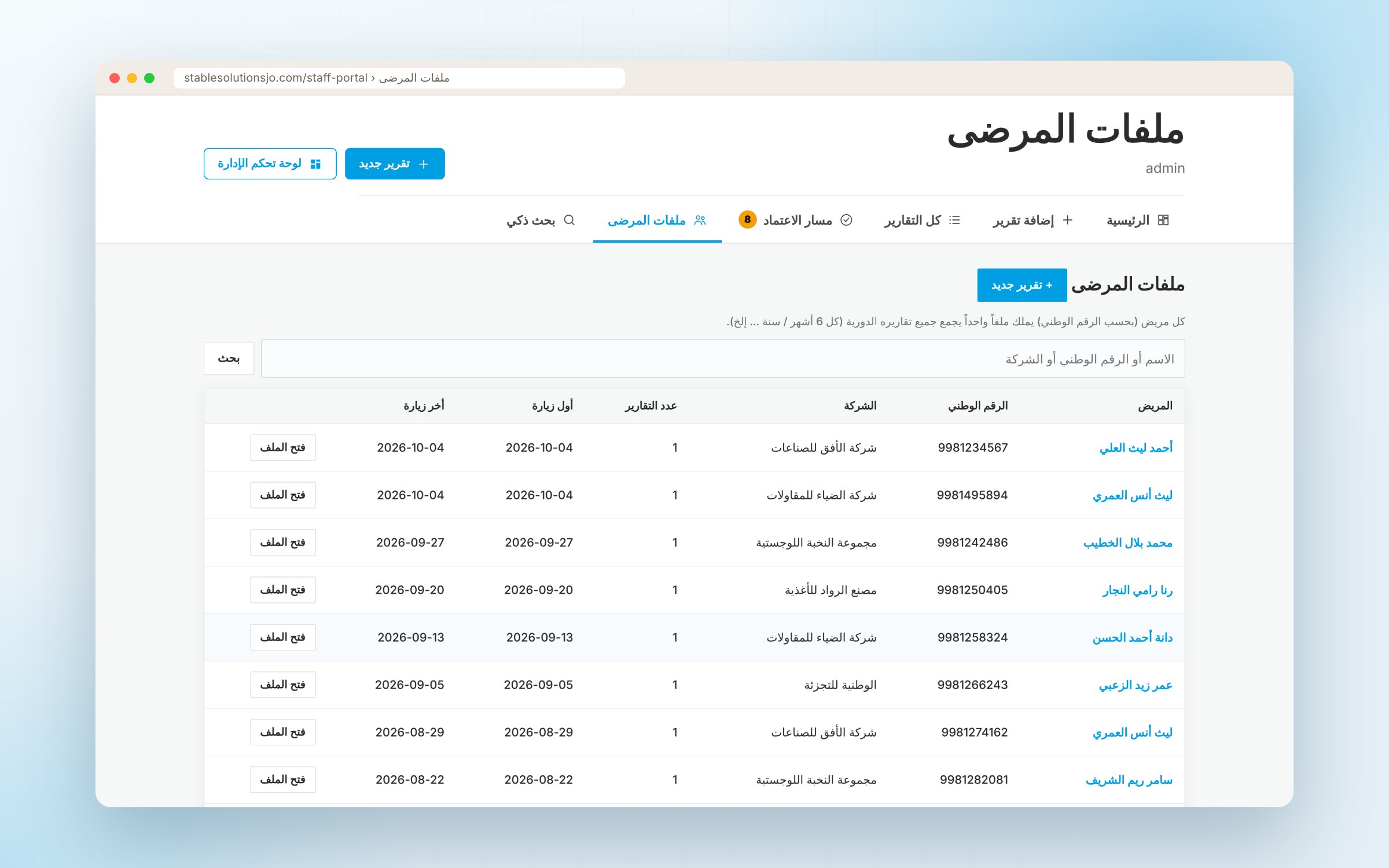This screenshot has height=868, width=1389.
Task: Click the admin username under page title
Action: pyautogui.click(x=1165, y=168)
